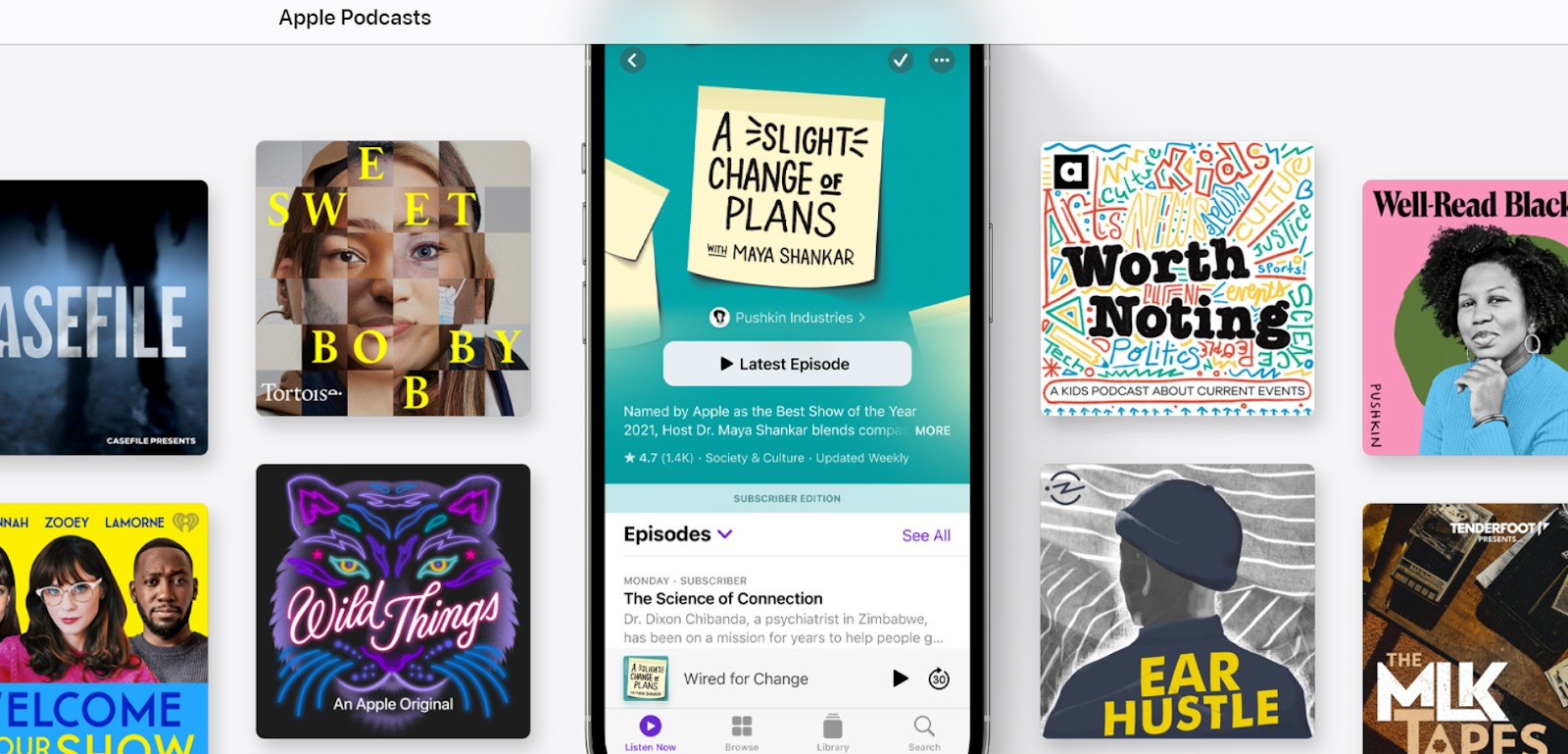Go to the Library tab
Image resolution: width=1568 pixels, height=754 pixels.
coord(833,732)
